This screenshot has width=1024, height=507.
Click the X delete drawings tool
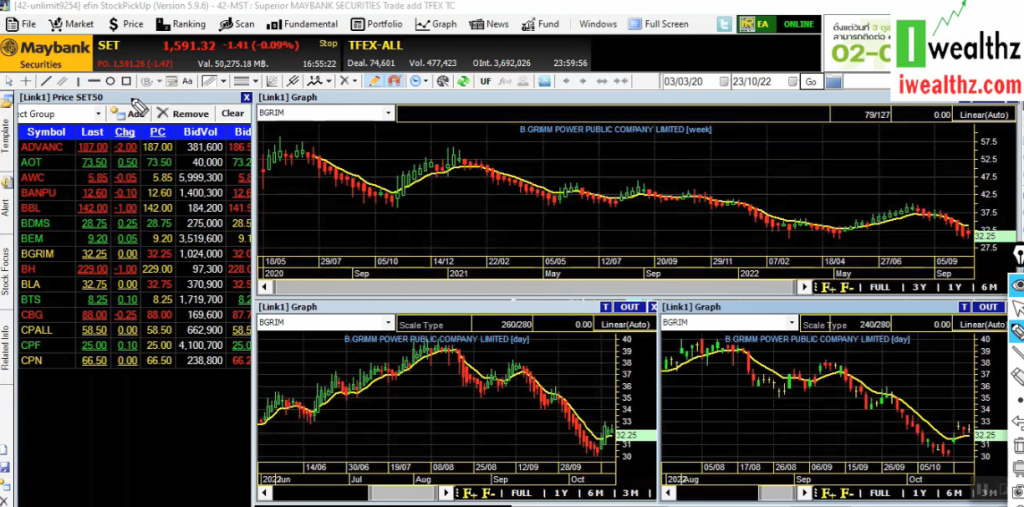[x=344, y=81]
